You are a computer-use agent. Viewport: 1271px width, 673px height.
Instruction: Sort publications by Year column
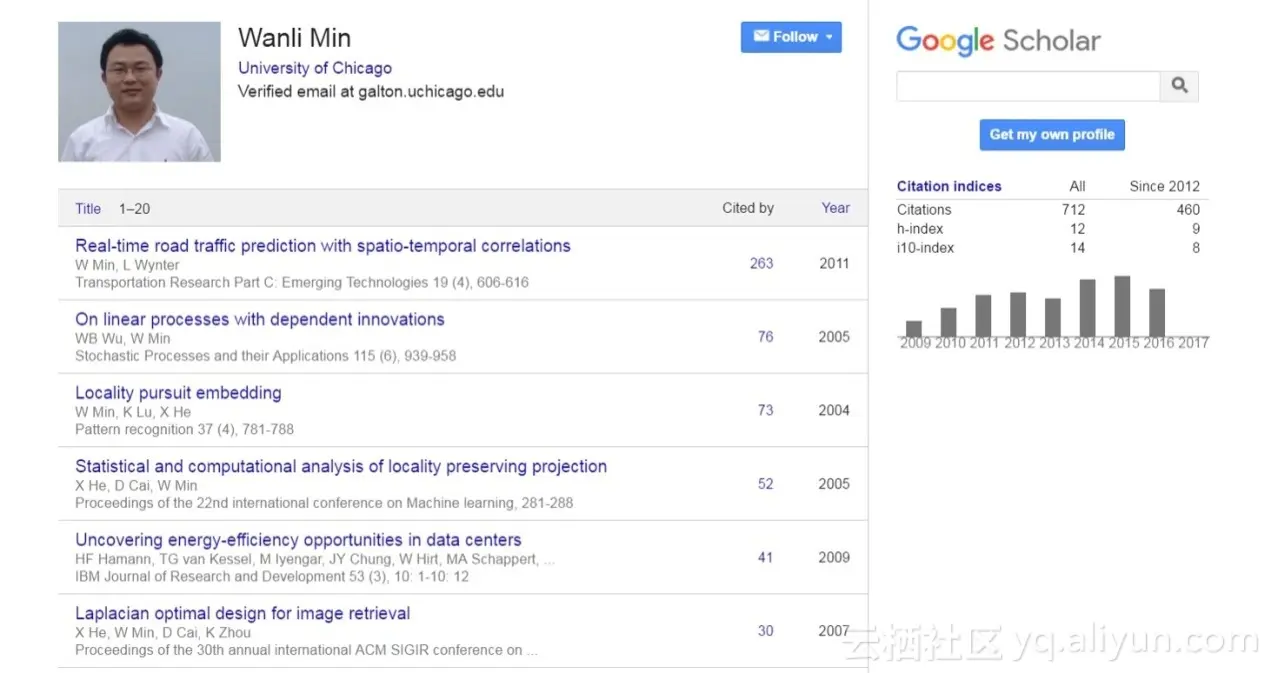pos(835,208)
